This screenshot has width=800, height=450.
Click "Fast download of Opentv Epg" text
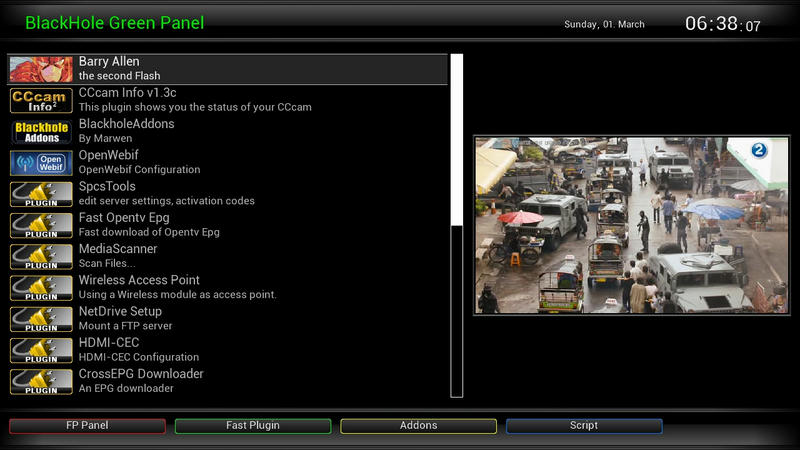[149, 232]
